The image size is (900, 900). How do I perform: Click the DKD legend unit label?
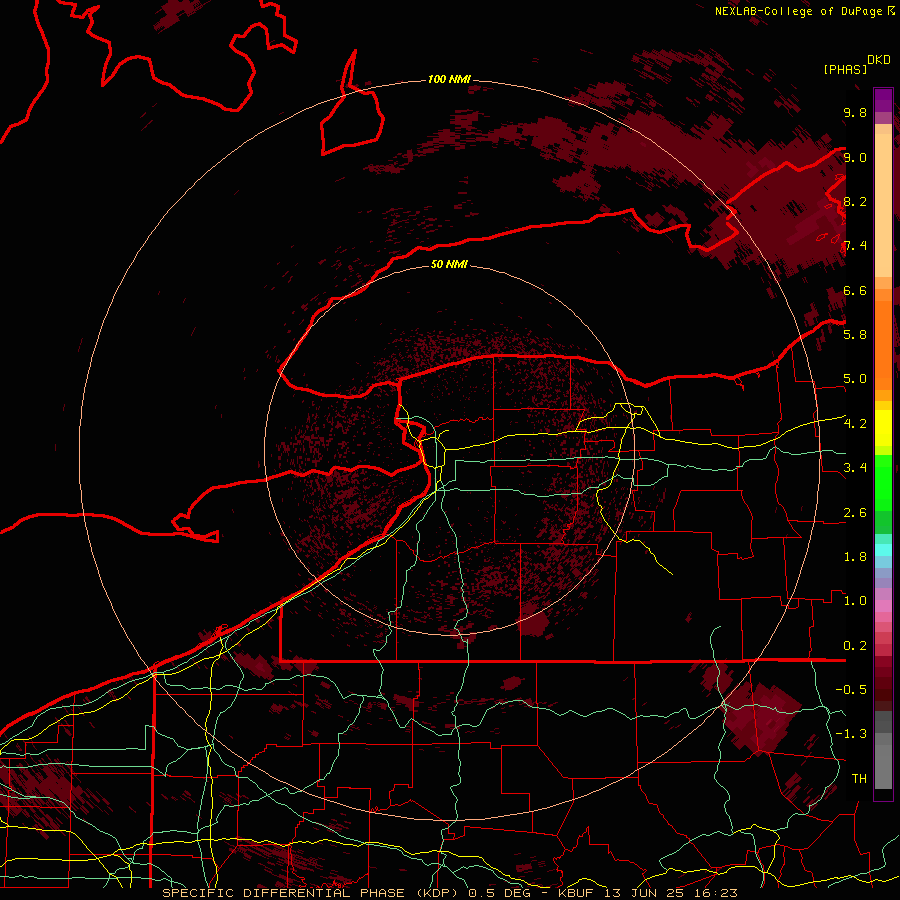[879, 60]
